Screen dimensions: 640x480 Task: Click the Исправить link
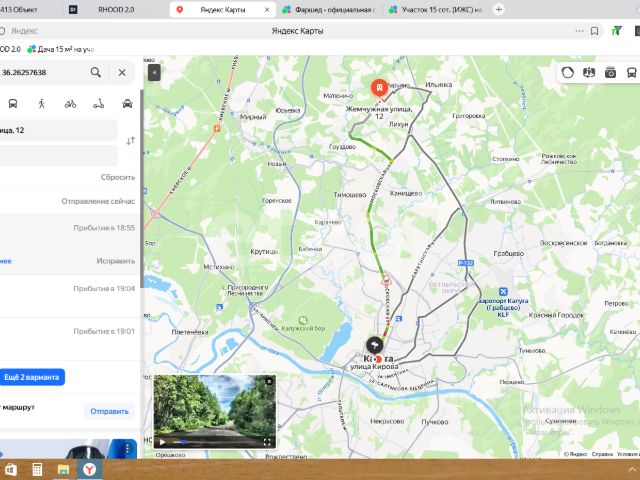point(116,261)
